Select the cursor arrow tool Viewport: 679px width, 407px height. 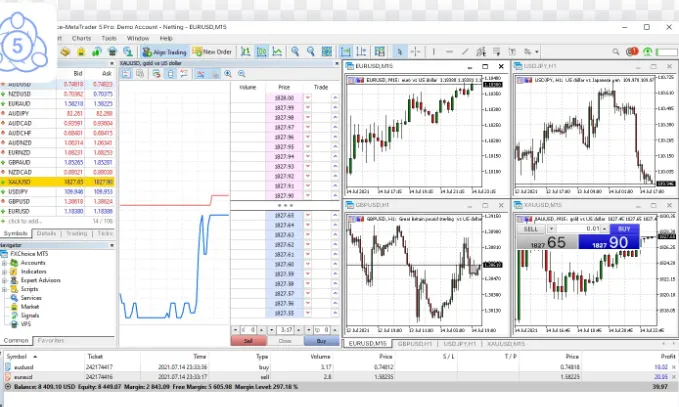click(x=399, y=52)
